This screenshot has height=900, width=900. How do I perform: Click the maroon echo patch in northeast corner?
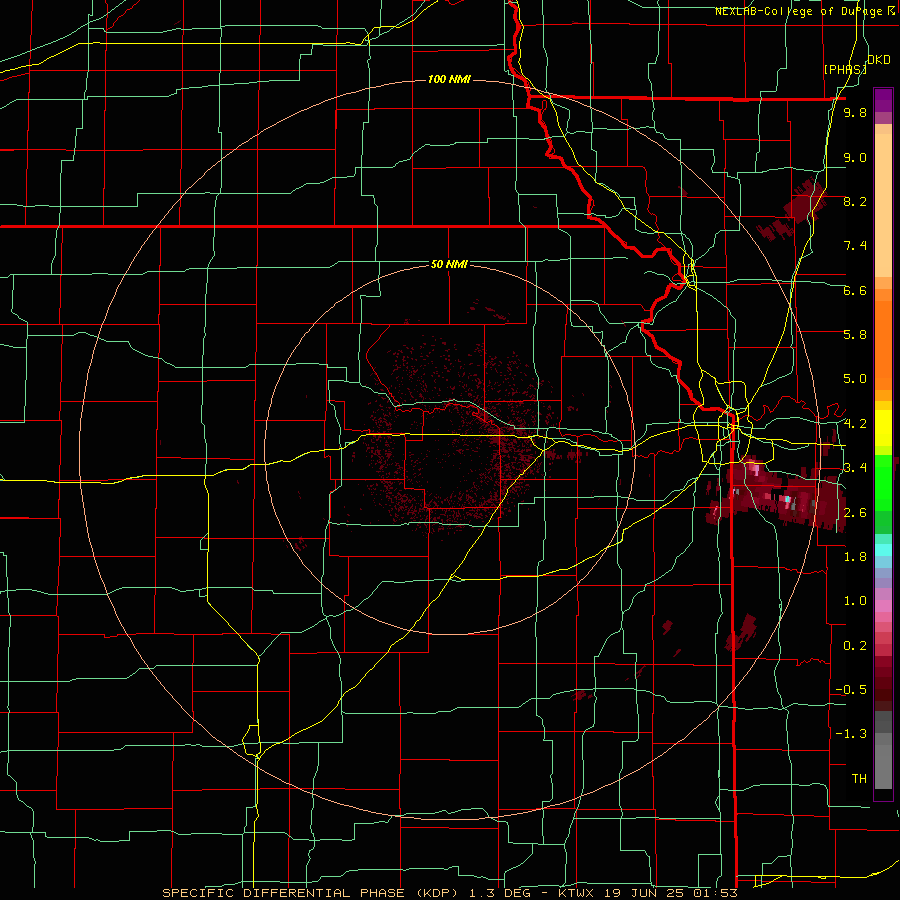click(x=791, y=211)
